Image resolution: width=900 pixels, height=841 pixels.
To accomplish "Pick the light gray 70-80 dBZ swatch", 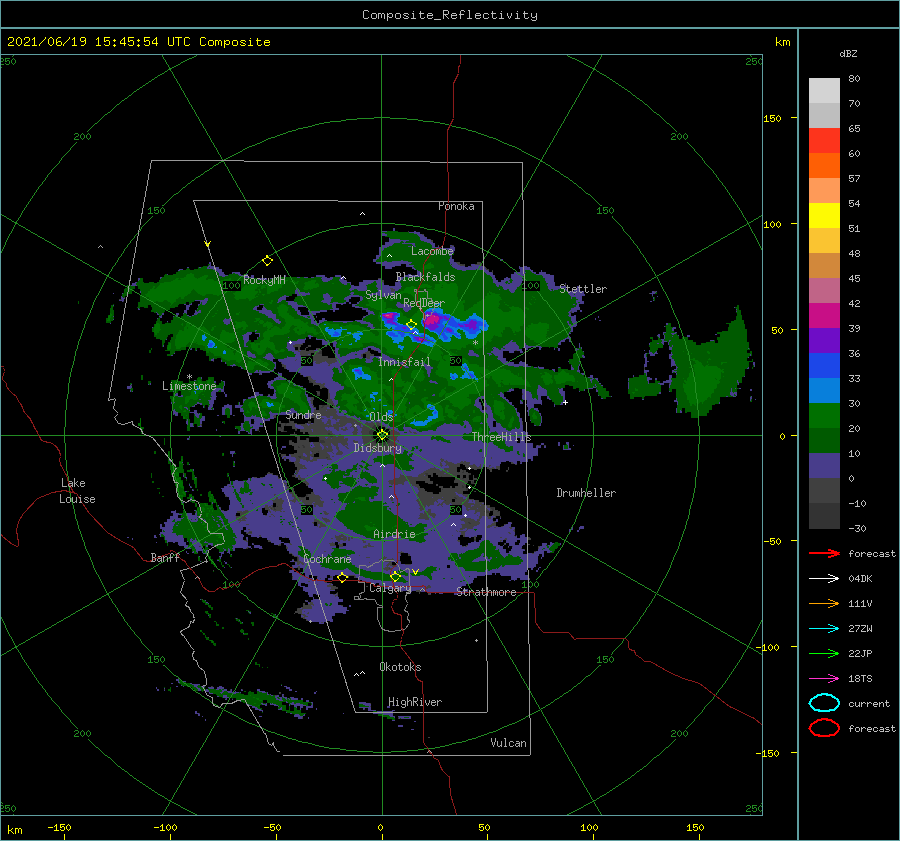I will coord(824,90).
